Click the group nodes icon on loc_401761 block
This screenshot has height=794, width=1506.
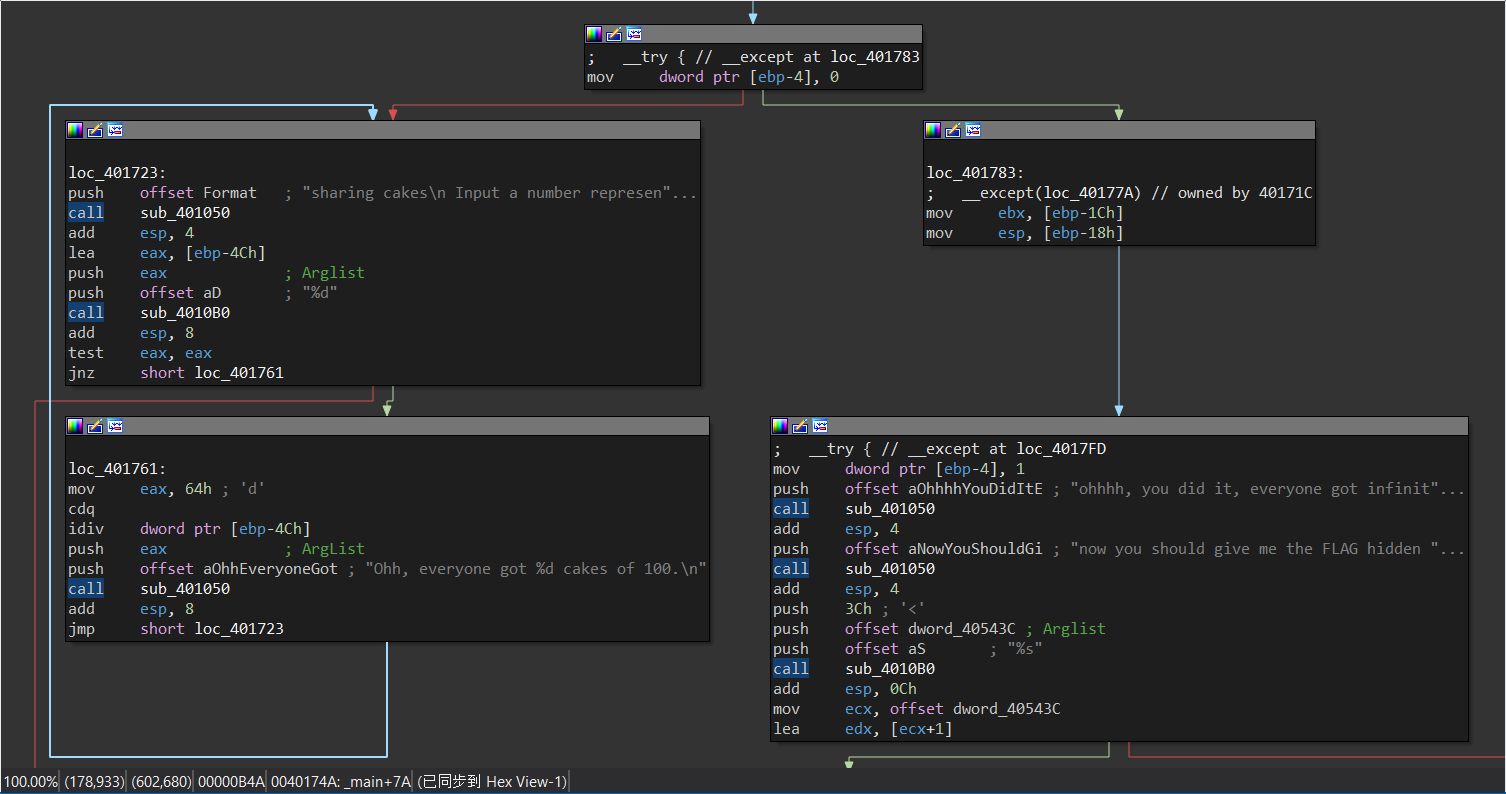(115, 426)
